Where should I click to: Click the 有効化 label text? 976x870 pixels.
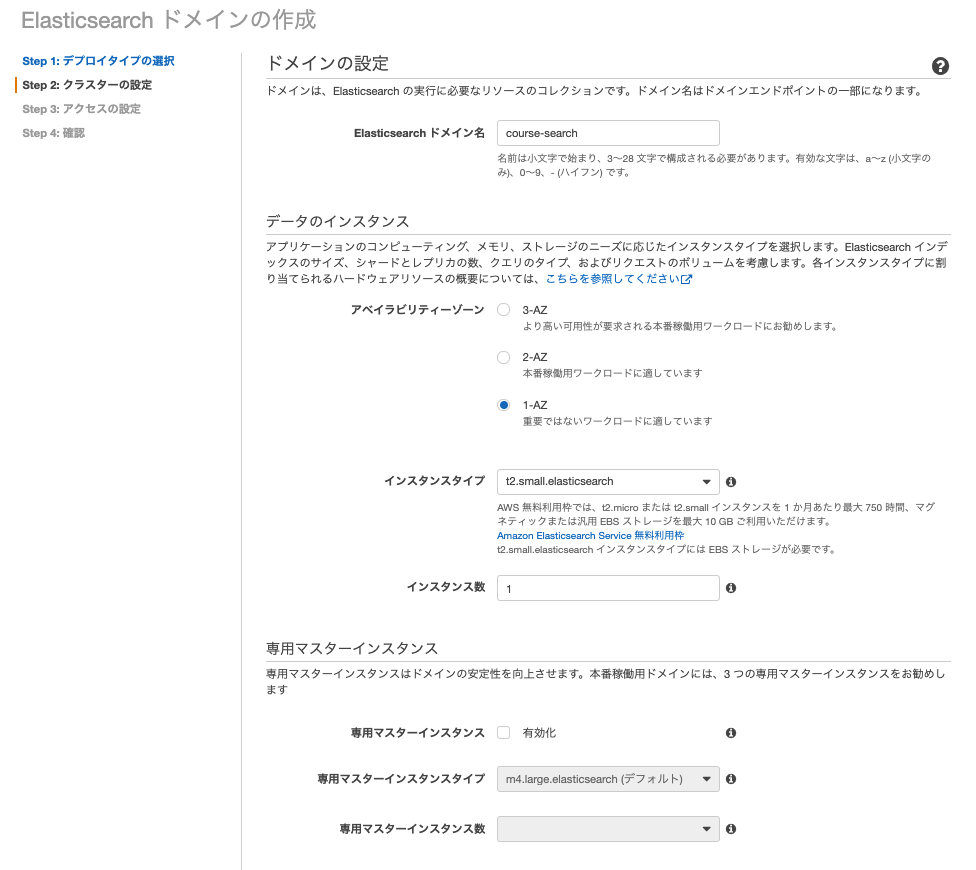pos(539,733)
